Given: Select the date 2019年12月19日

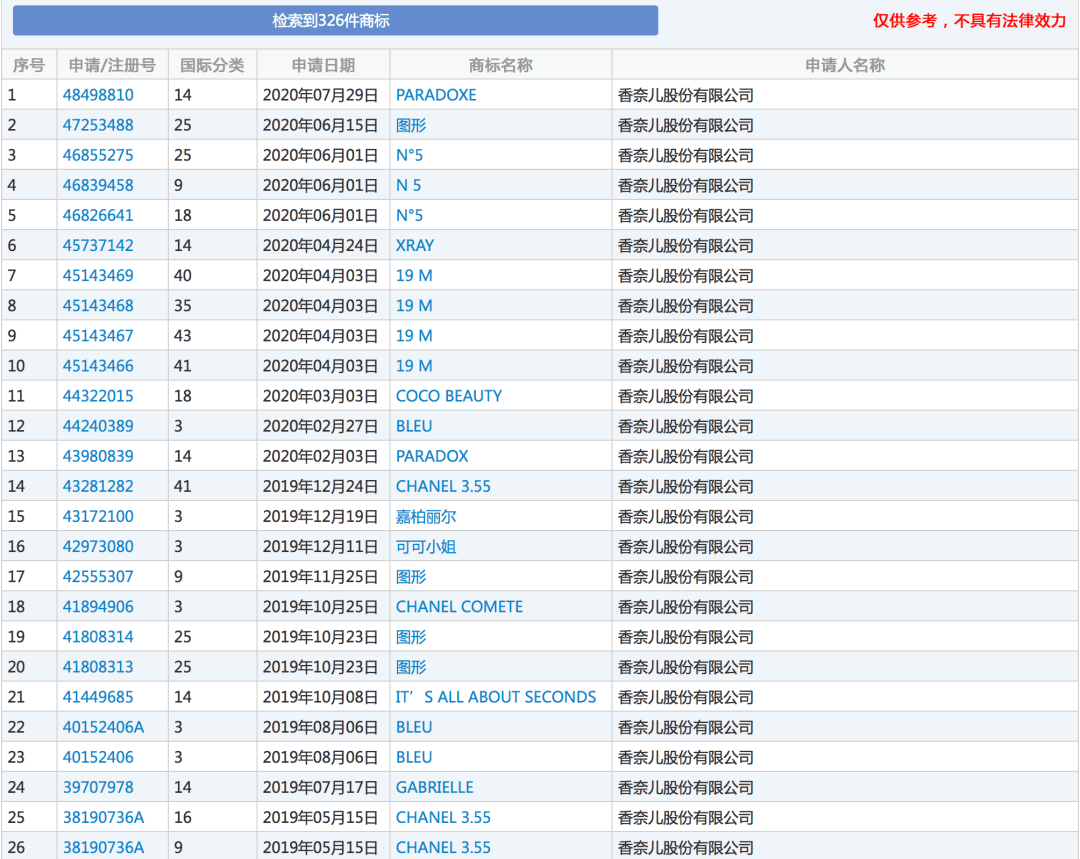Looking at the screenshot, I should 321,517.
